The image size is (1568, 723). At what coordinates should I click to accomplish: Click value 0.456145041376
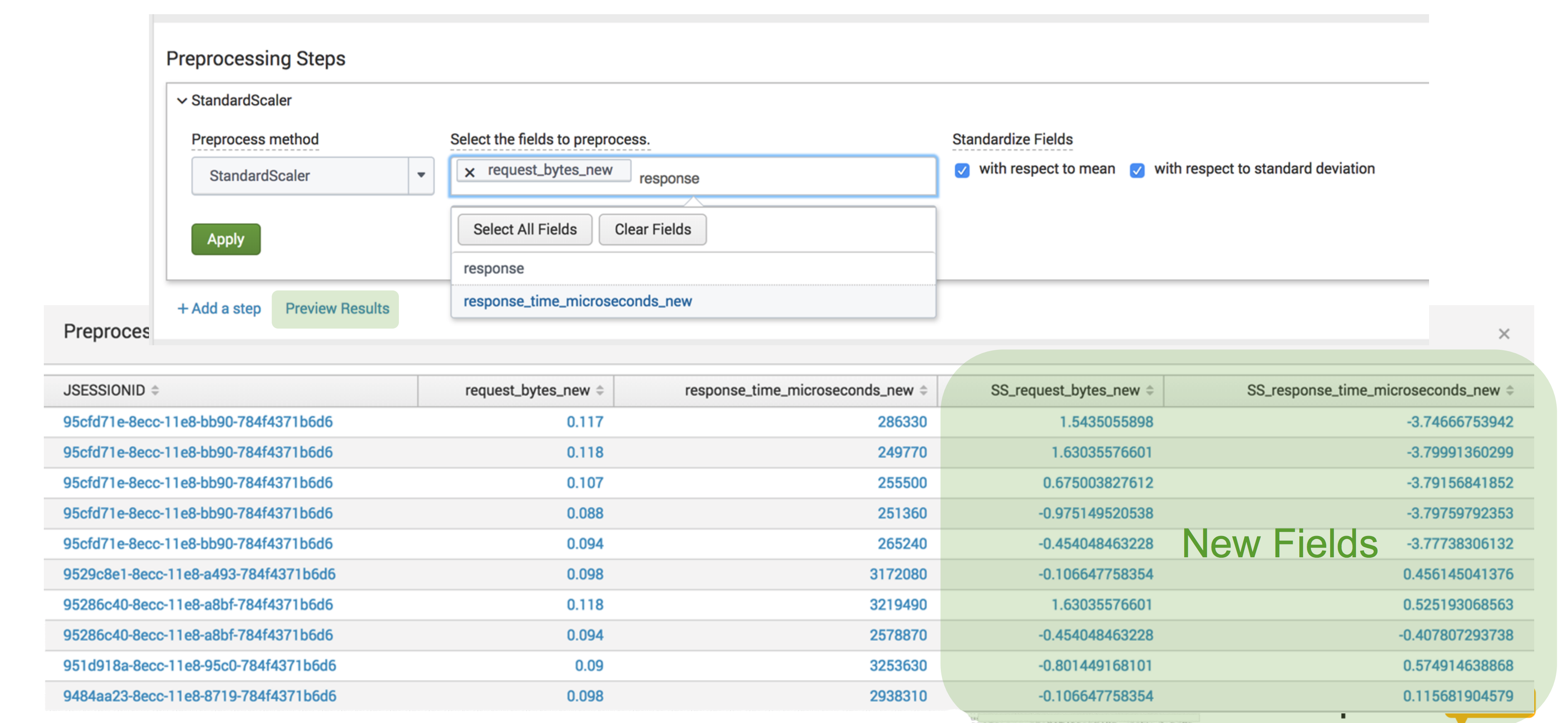[1458, 574]
